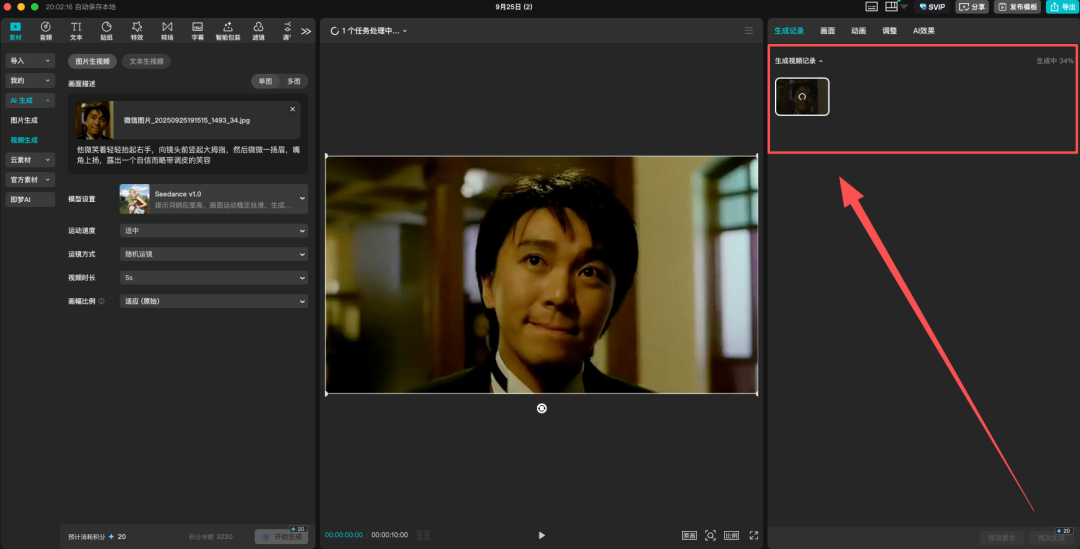Image resolution: width=1080 pixels, height=549 pixels.
Task: Click the generating video thumbnail
Action: click(802, 97)
